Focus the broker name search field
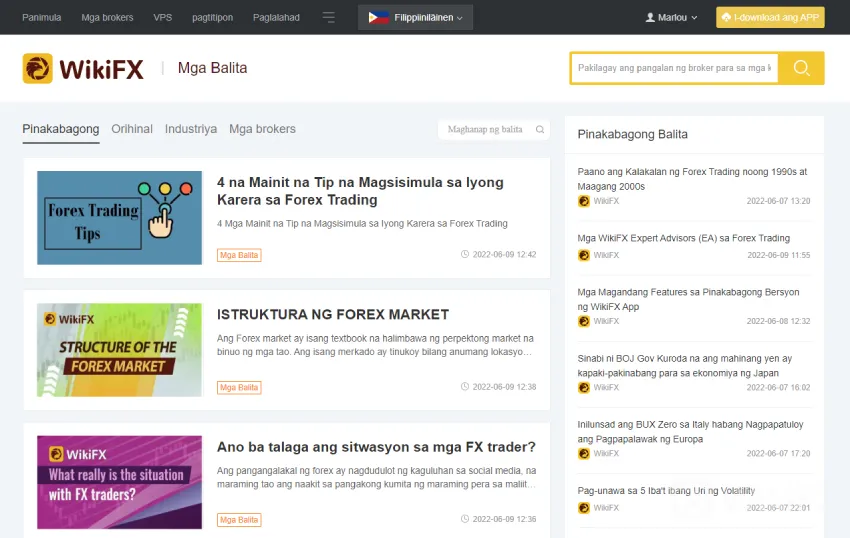The height and width of the screenshot is (538, 850). (674, 68)
